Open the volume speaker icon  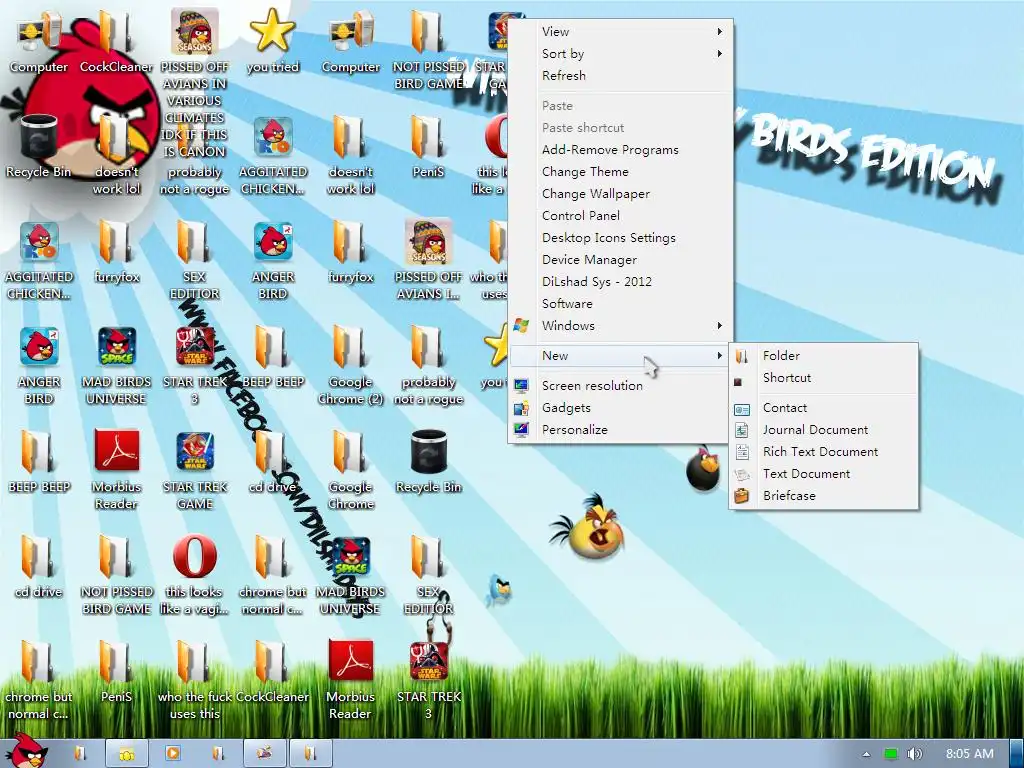coord(914,754)
